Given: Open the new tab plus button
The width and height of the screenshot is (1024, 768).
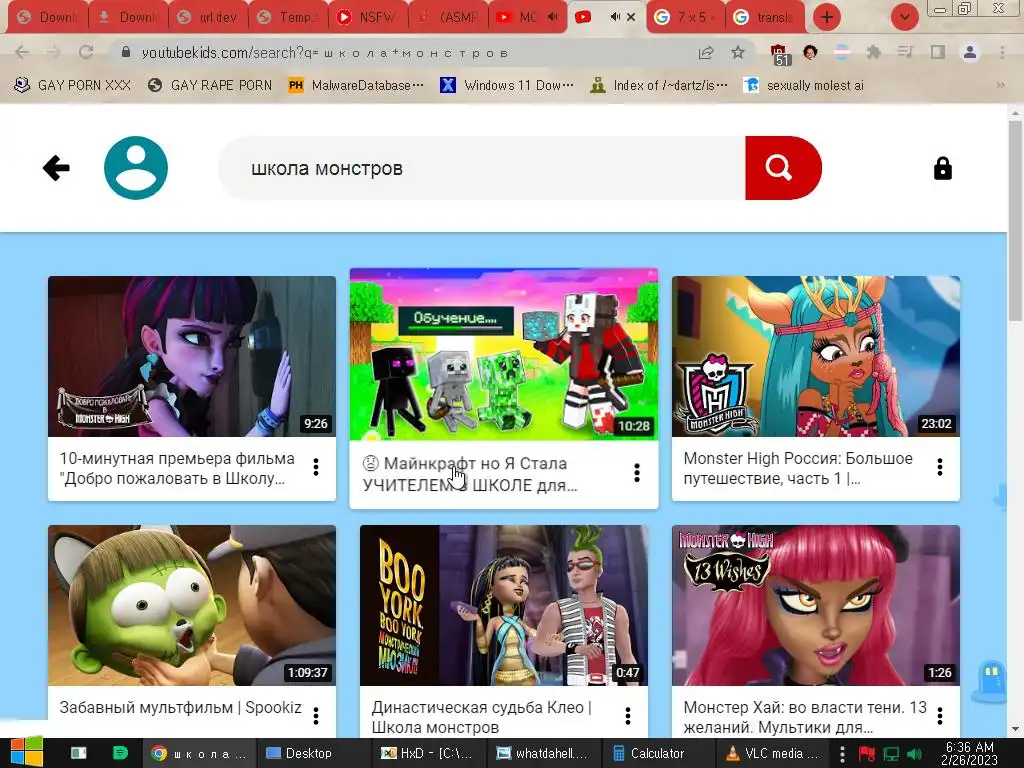Looking at the screenshot, I should click(827, 17).
